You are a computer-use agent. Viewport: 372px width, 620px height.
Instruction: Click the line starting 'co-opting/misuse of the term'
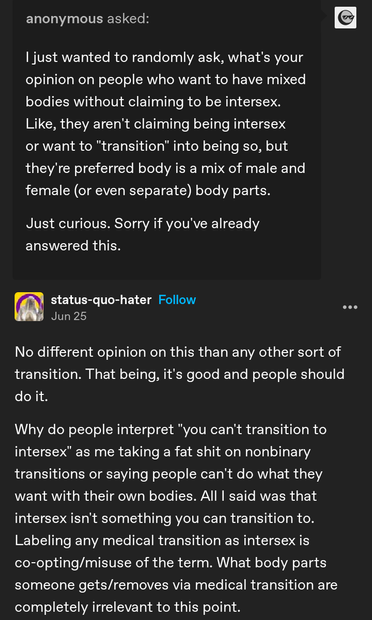(171, 562)
